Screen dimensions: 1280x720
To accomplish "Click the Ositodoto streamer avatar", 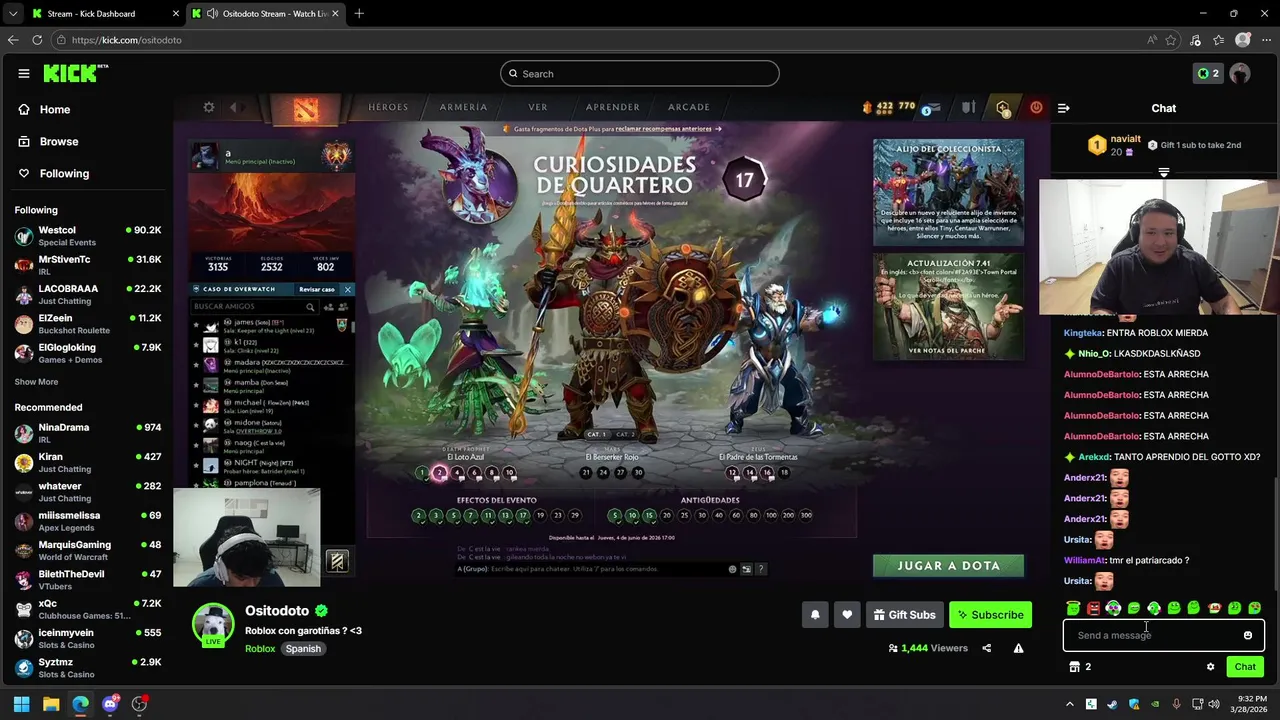I will [213, 624].
